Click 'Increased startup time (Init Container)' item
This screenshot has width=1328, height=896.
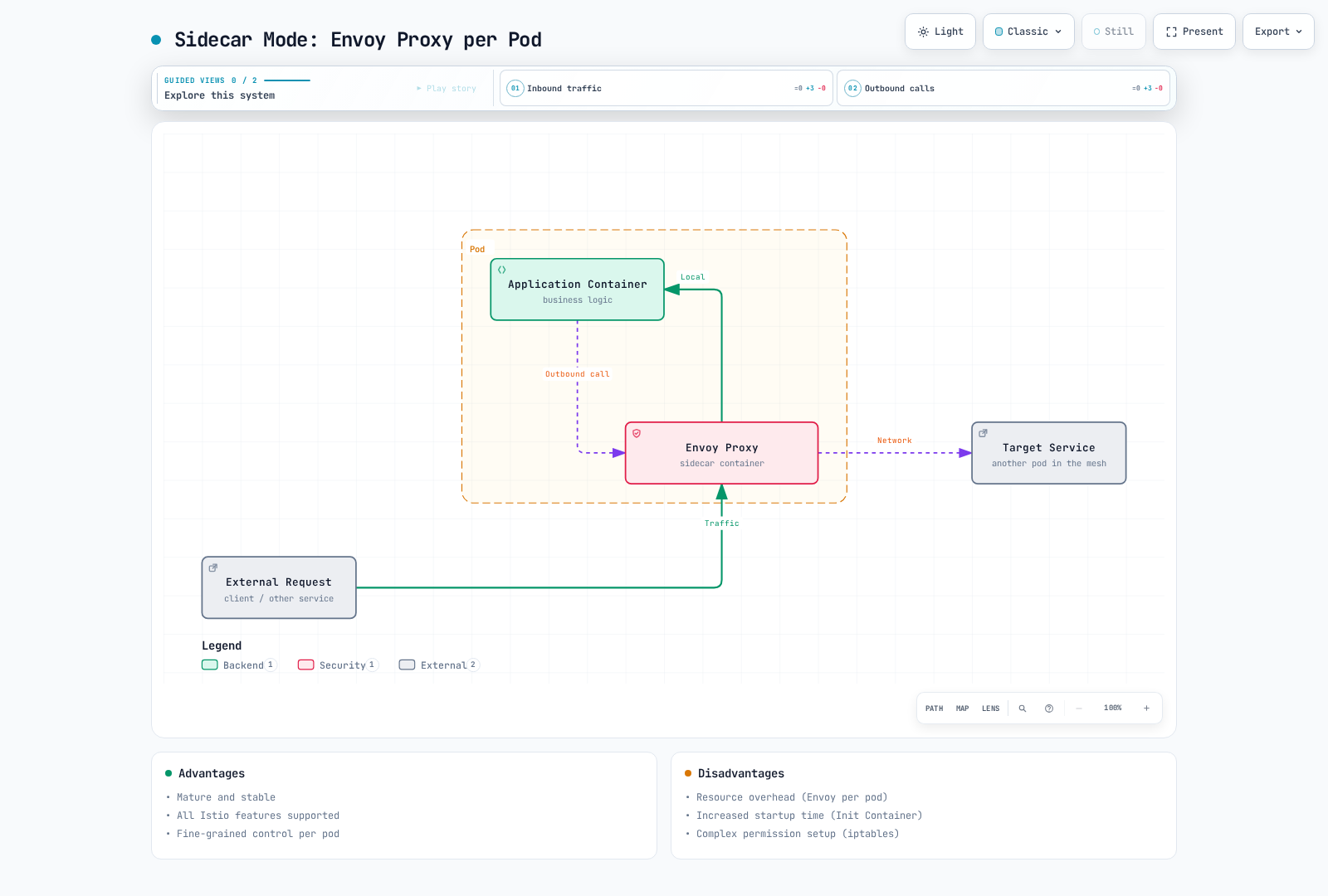(809, 816)
